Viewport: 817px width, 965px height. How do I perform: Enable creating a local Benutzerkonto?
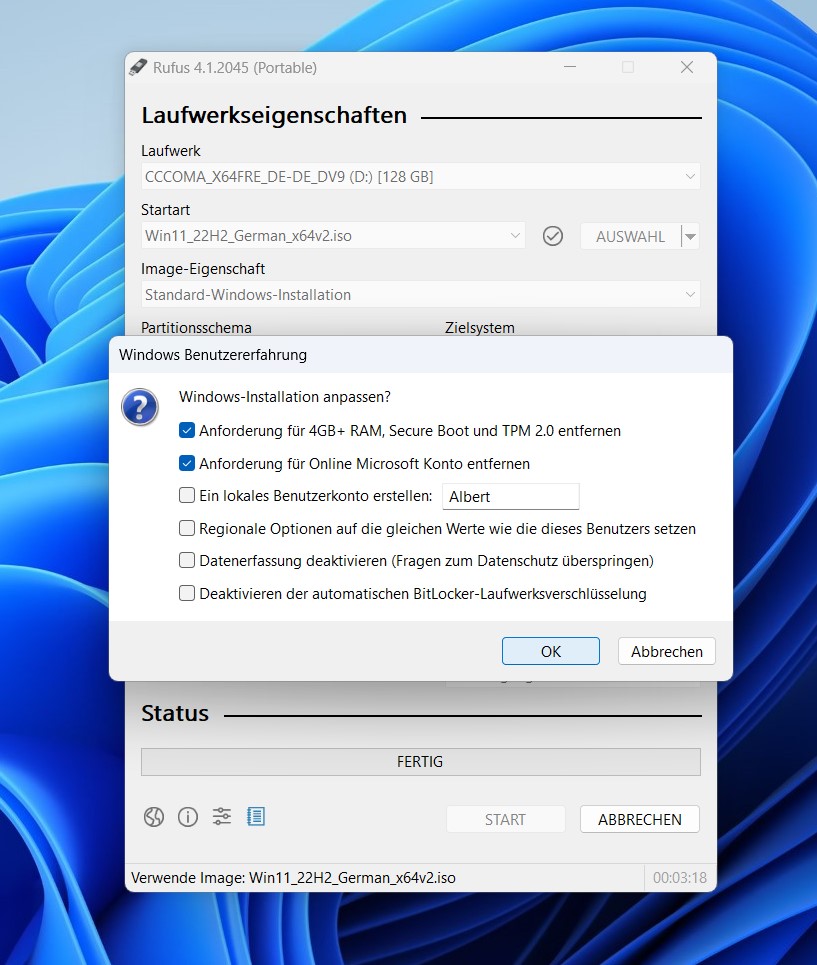(x=187, y=495)
